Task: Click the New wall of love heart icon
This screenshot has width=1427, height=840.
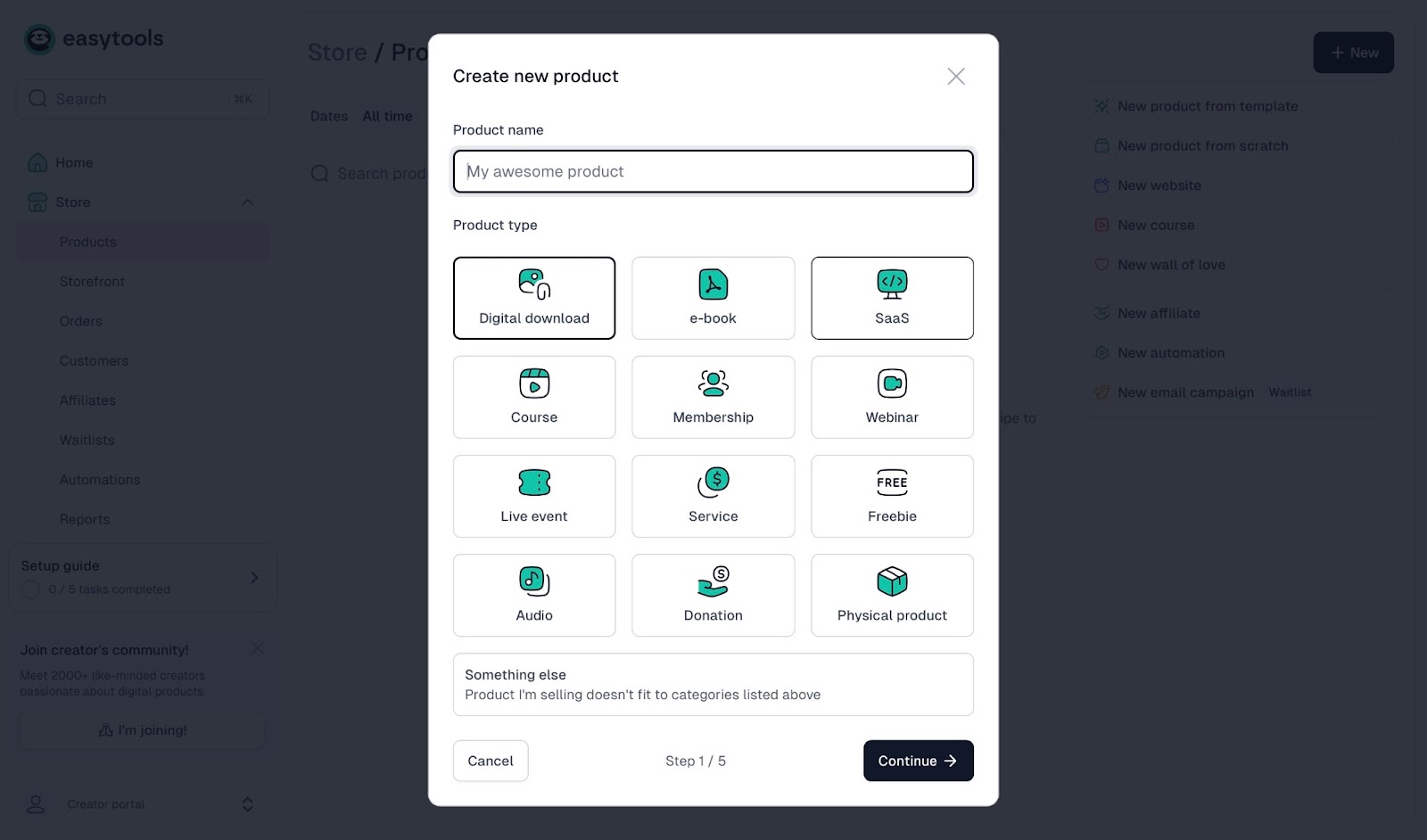Action: [1102, 265]
